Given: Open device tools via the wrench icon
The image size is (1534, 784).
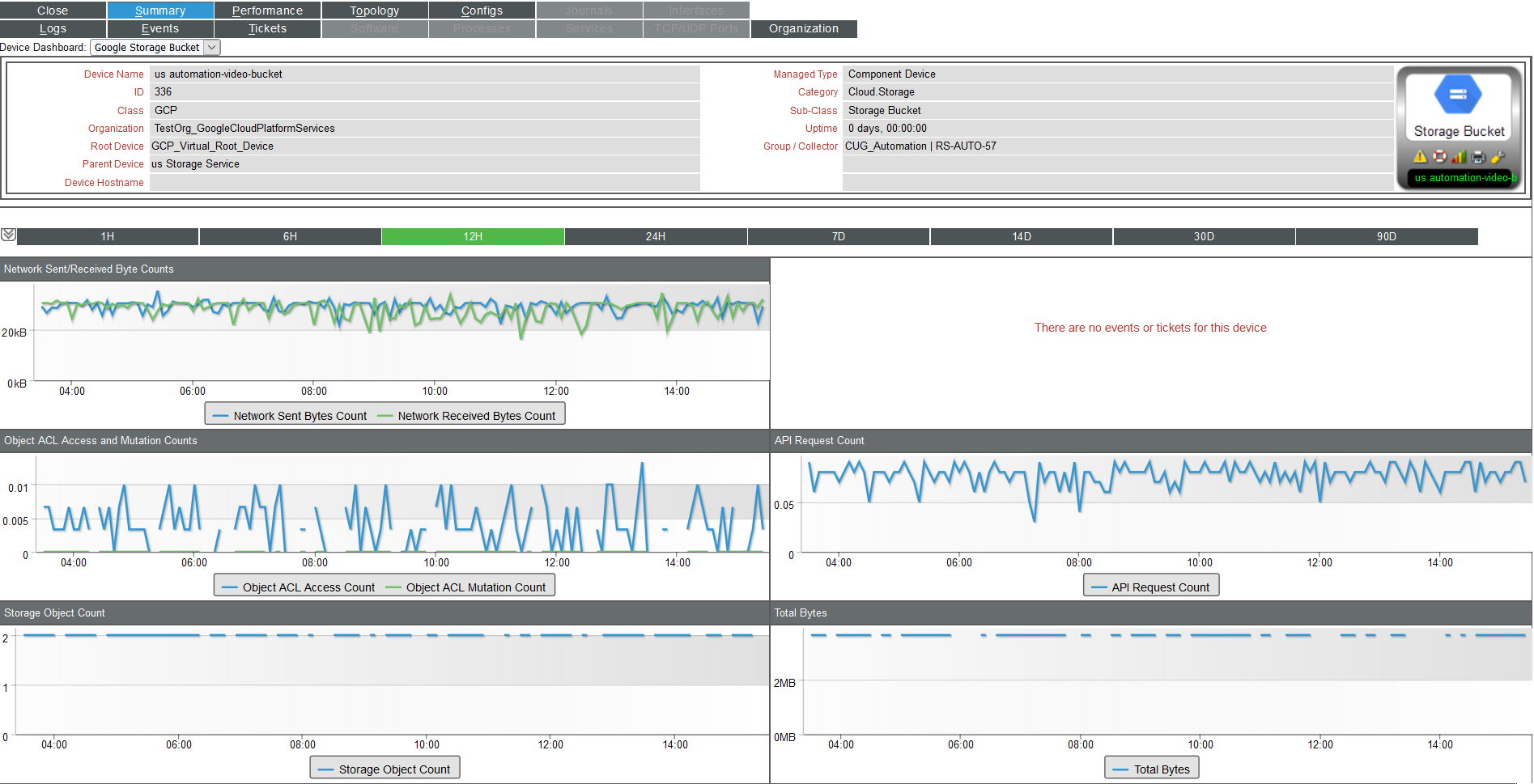Looking at the screenshot, I should [x=1496, y=157].
